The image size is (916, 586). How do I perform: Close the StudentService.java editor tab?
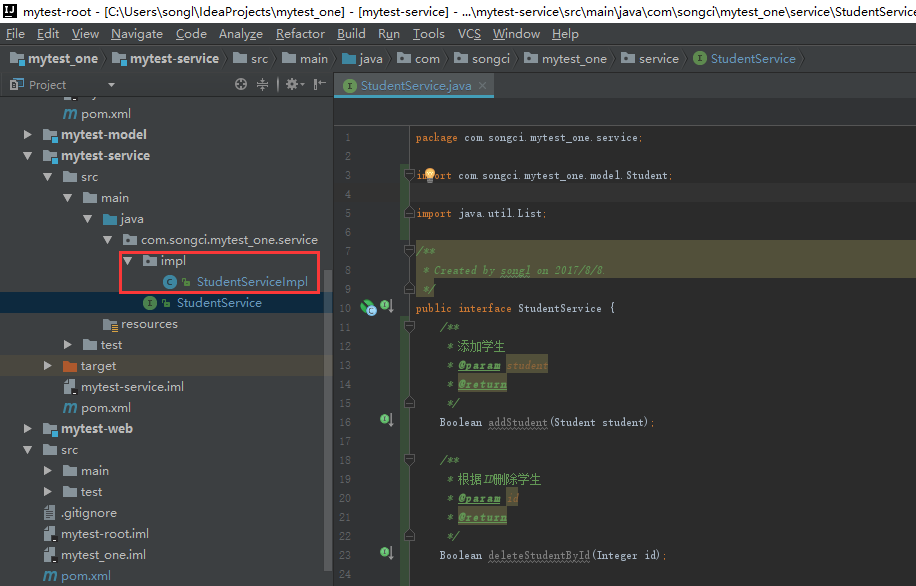coord(483,86)
